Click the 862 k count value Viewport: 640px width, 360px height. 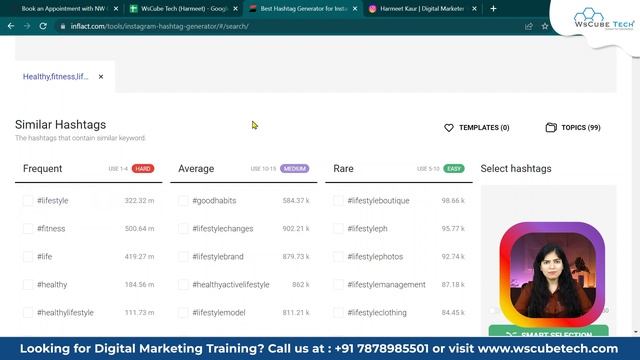coord(301,284)
